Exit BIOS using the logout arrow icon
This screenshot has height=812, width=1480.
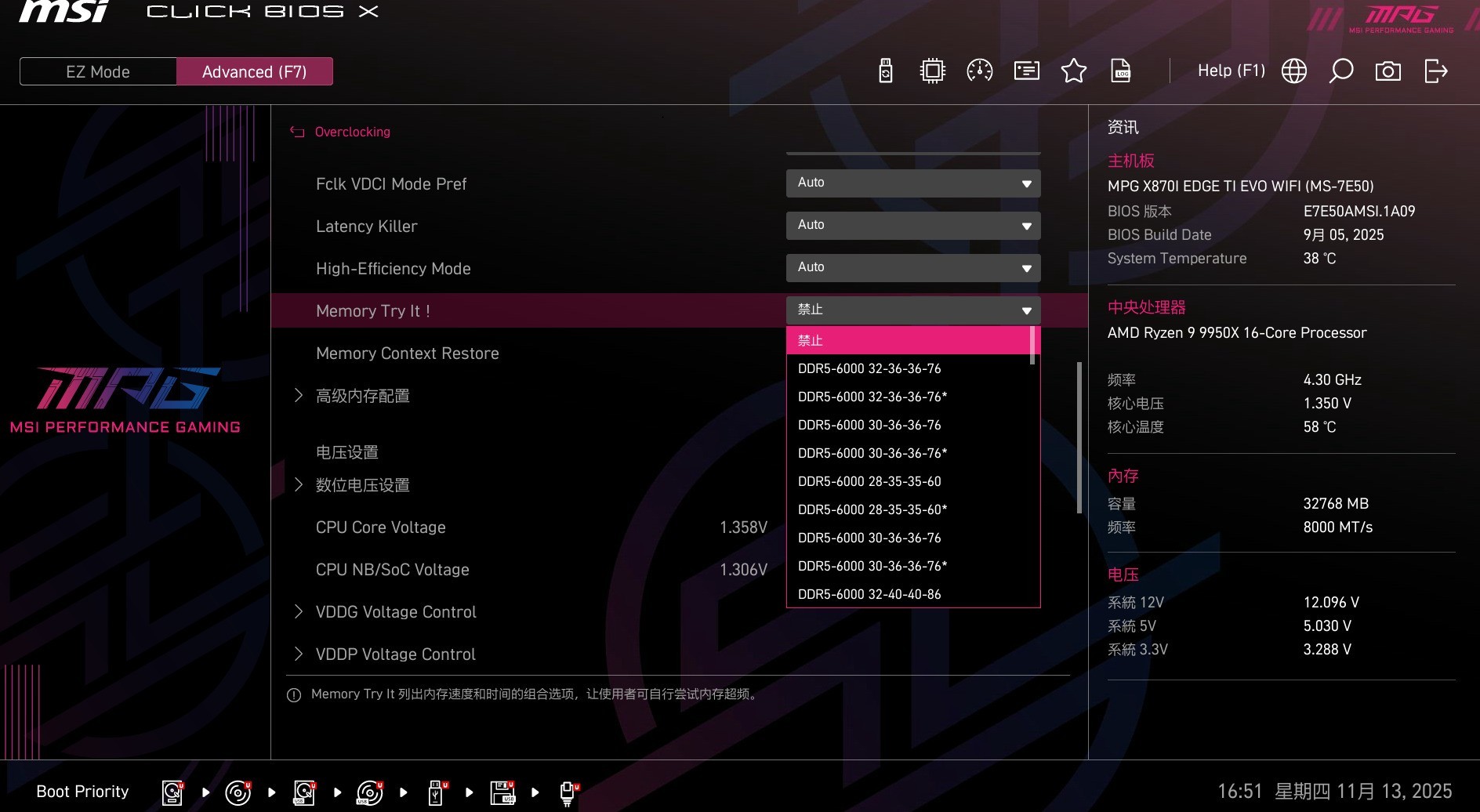pyautogui.click(x=1435, y=71)
